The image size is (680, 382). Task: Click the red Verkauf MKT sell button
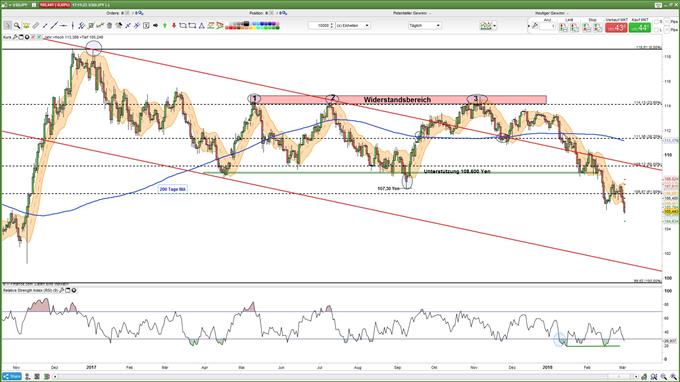pyautogui.click(x=616, y=28)
